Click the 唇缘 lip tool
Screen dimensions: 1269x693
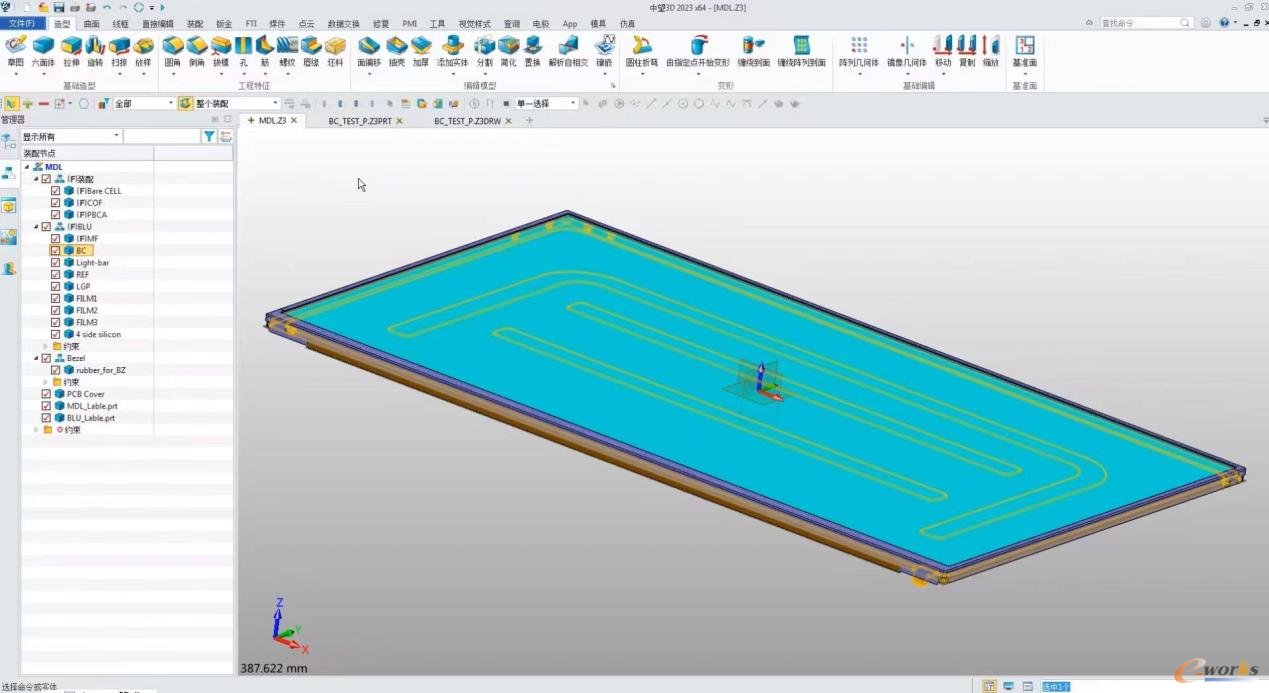[x=311, y=51]
